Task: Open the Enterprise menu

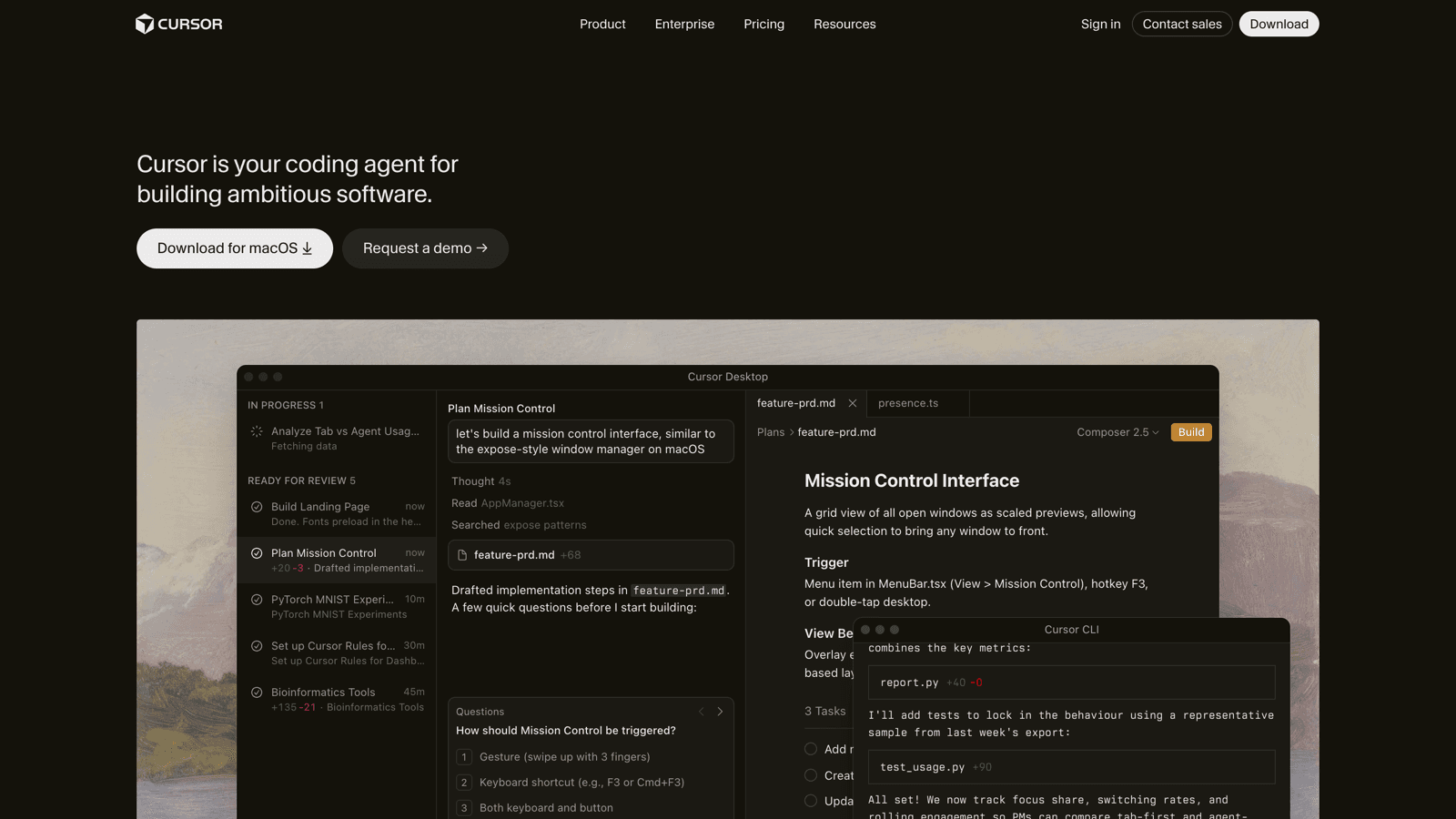Action: (684, 24)
